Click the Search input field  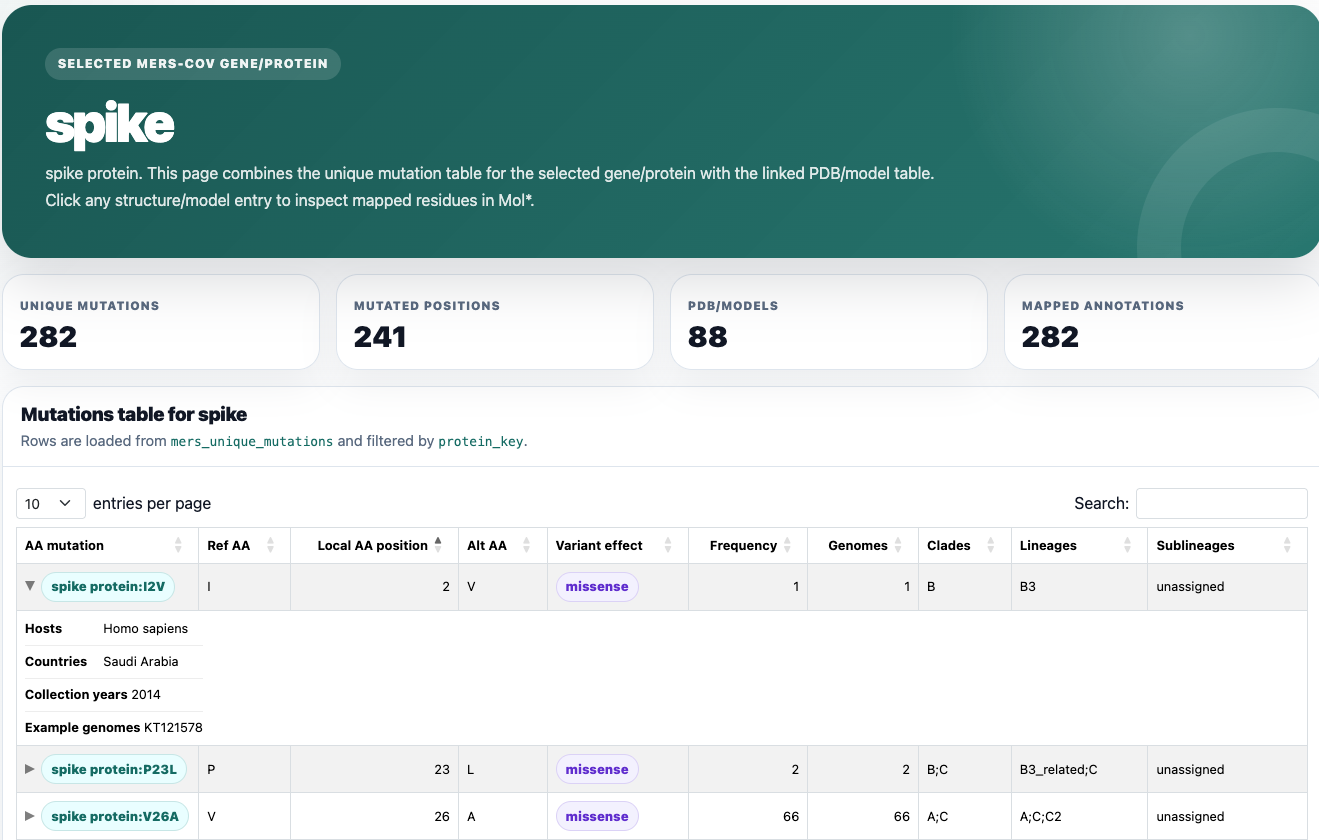click(x=1221, y=503)
